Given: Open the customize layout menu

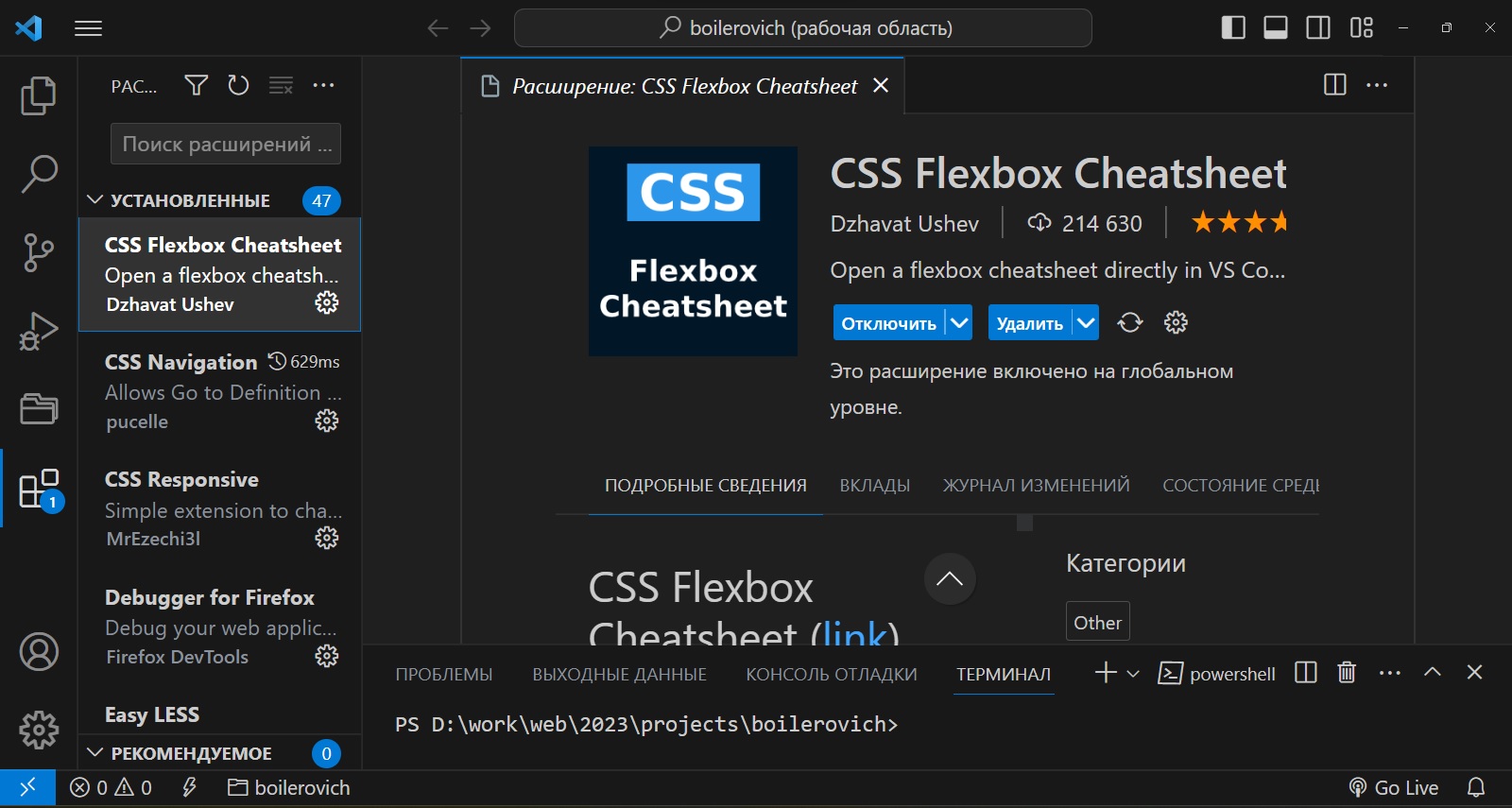Looking at the screenshot, I should click(1362, 28).
